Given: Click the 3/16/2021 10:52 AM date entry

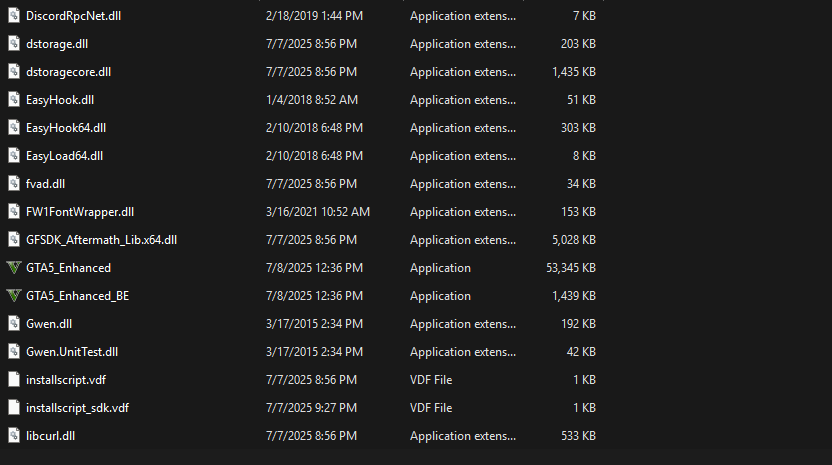Looking at the screenshot, I should [318, 212].
